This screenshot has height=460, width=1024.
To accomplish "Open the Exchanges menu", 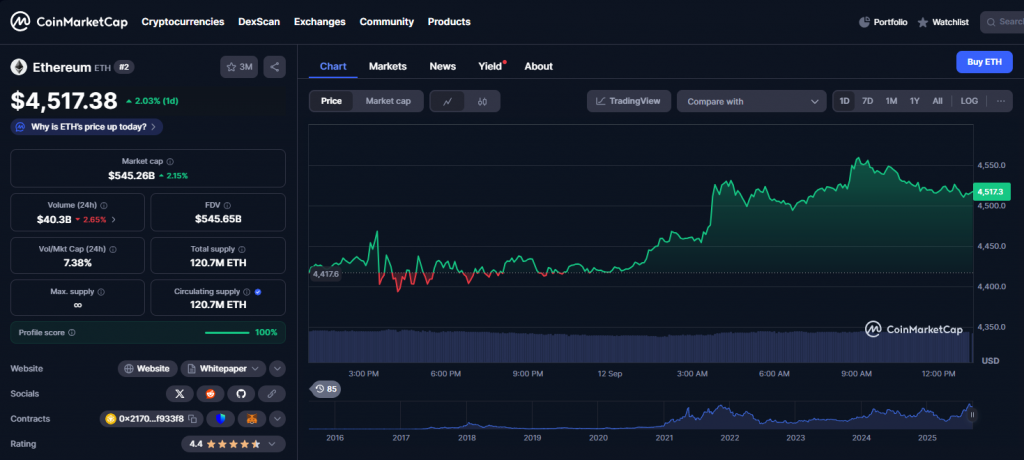I will coord(319,22).
